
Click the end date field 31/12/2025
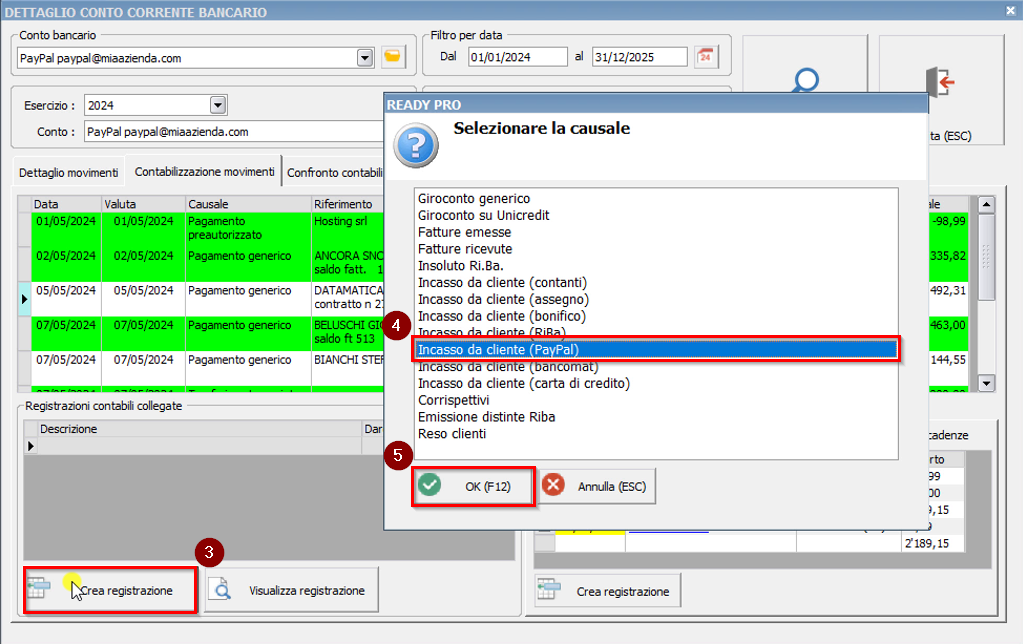[639, 57]
